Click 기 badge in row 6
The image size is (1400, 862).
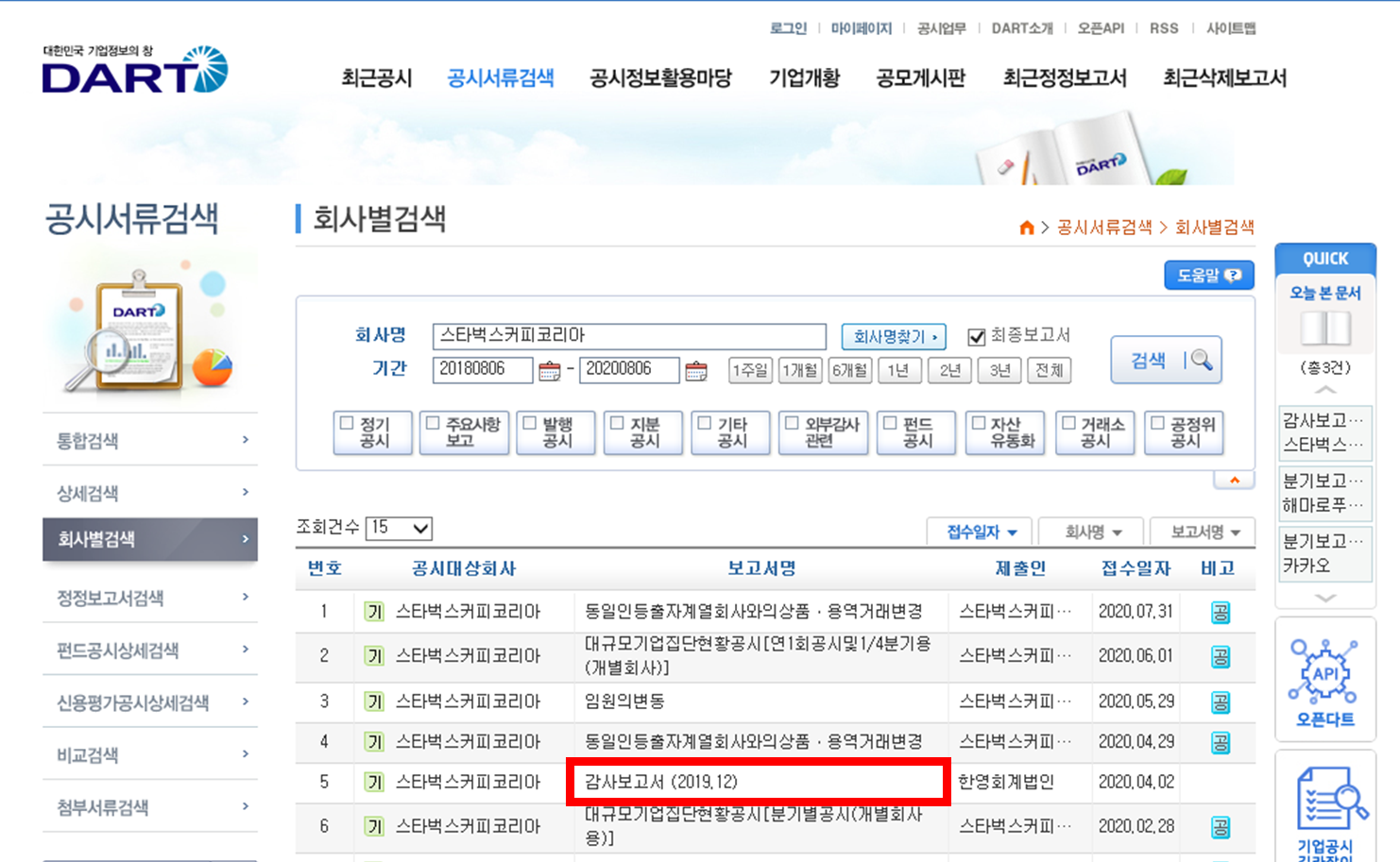(x=374, y=827)
